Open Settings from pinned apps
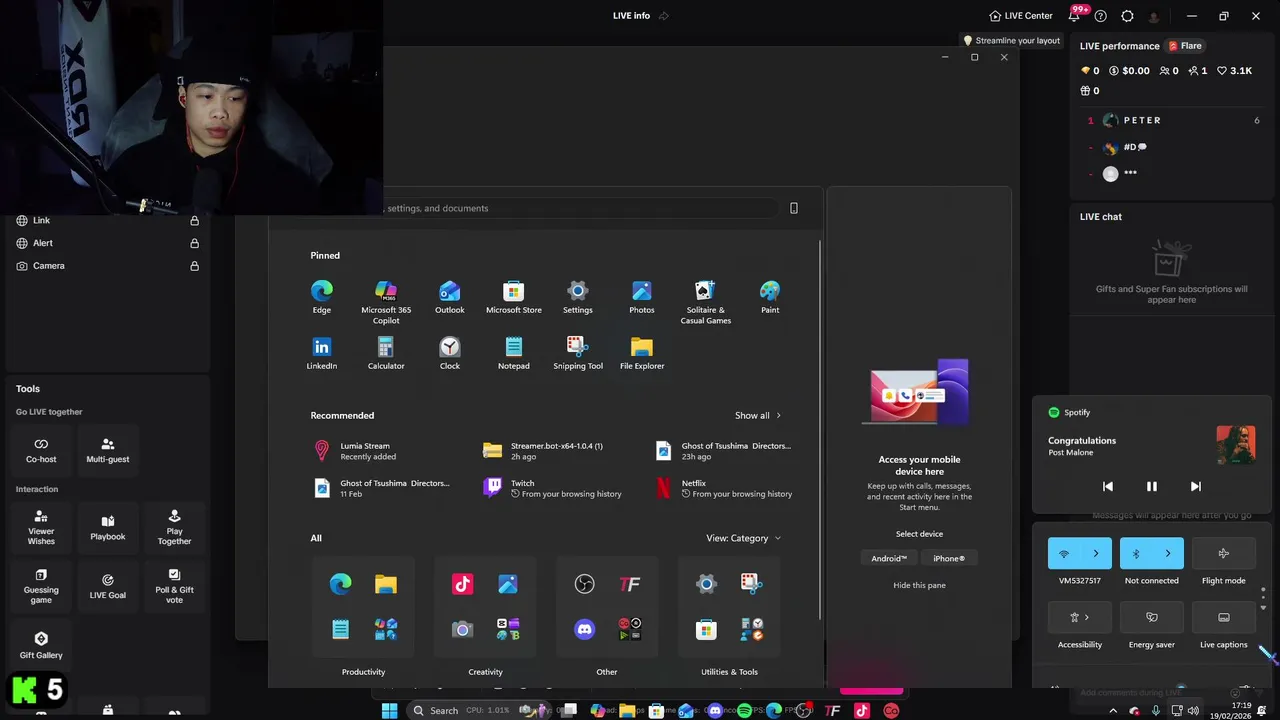This screenshot has height=720, width=1280. 578,297
